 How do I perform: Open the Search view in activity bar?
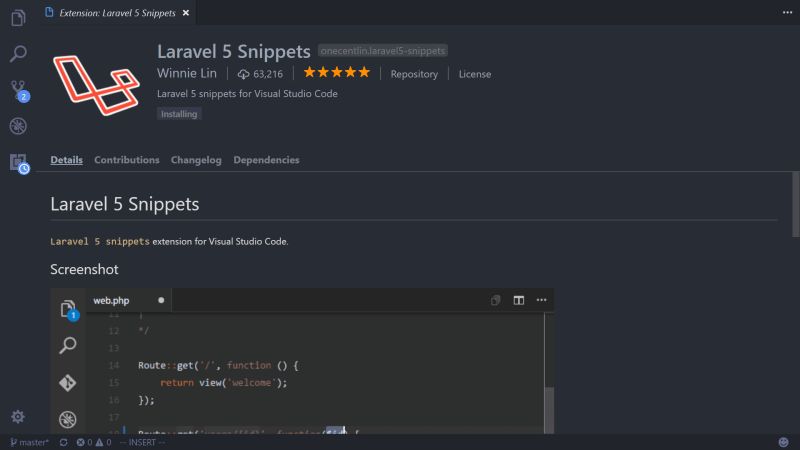(x=18, y=54)
